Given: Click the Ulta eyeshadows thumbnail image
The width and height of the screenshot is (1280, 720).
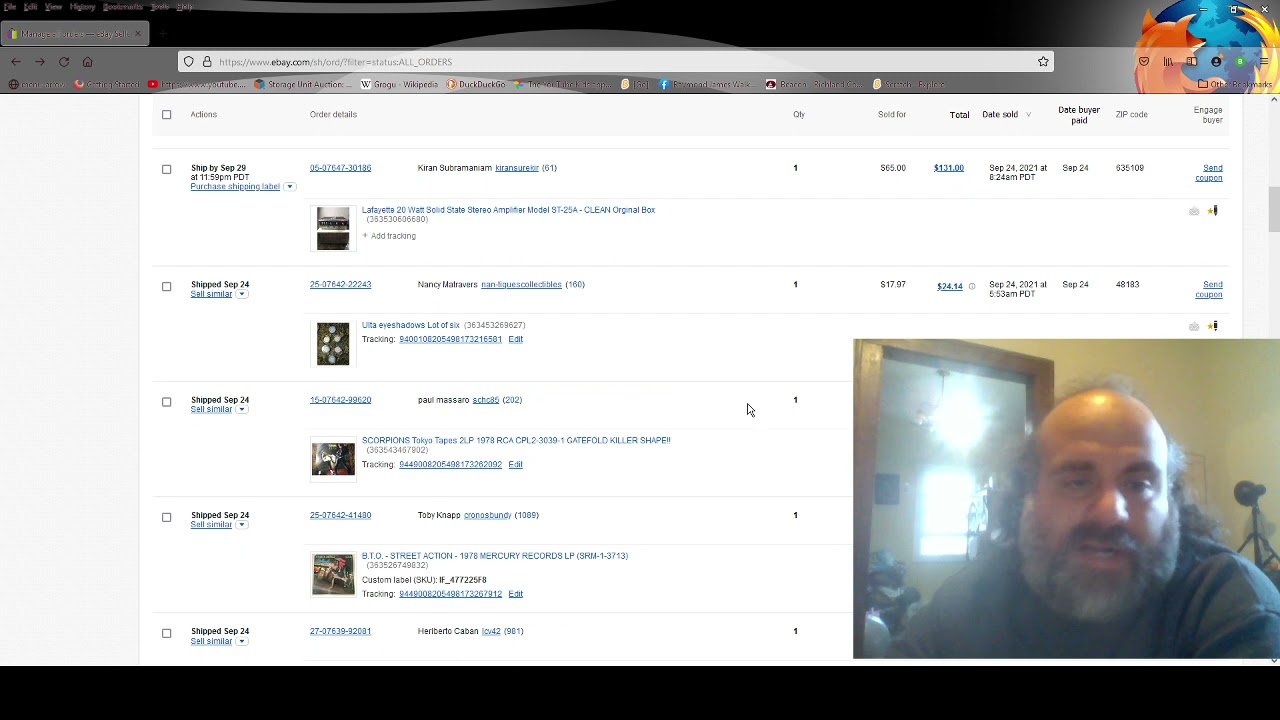Looking at the screenshot, I should point(333,344).
